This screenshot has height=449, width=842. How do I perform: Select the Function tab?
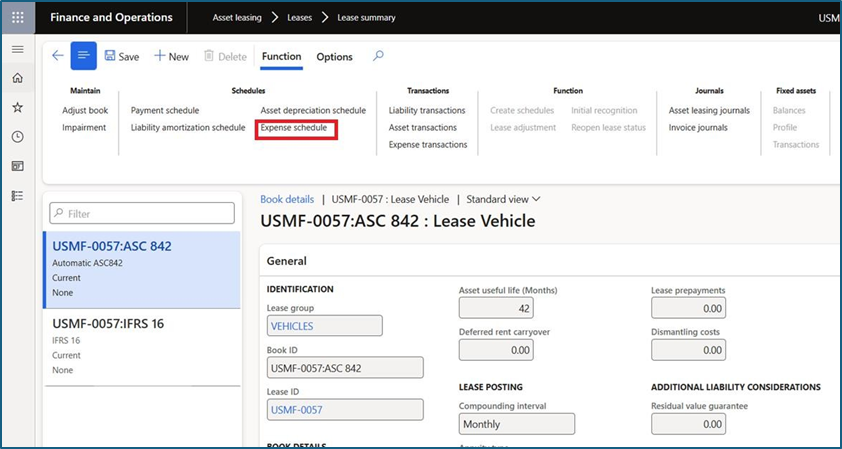(281, 57)
